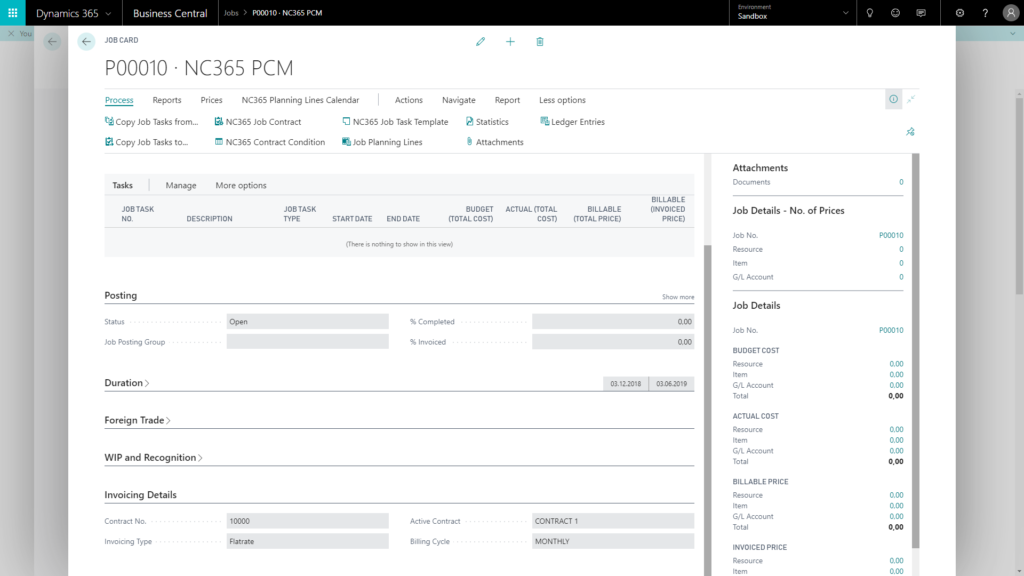This screenshot has width=1024, height=576.
Task: Open Ledger Entries action
Action: [x=573, y=121]
